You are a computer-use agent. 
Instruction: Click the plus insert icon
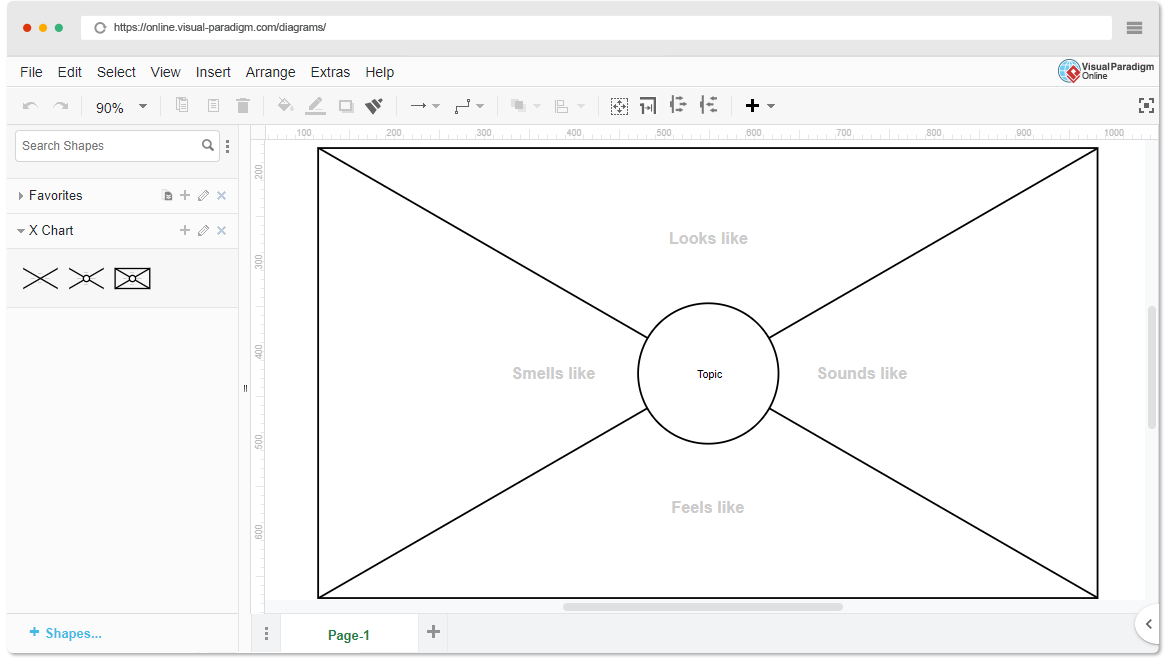752,106
